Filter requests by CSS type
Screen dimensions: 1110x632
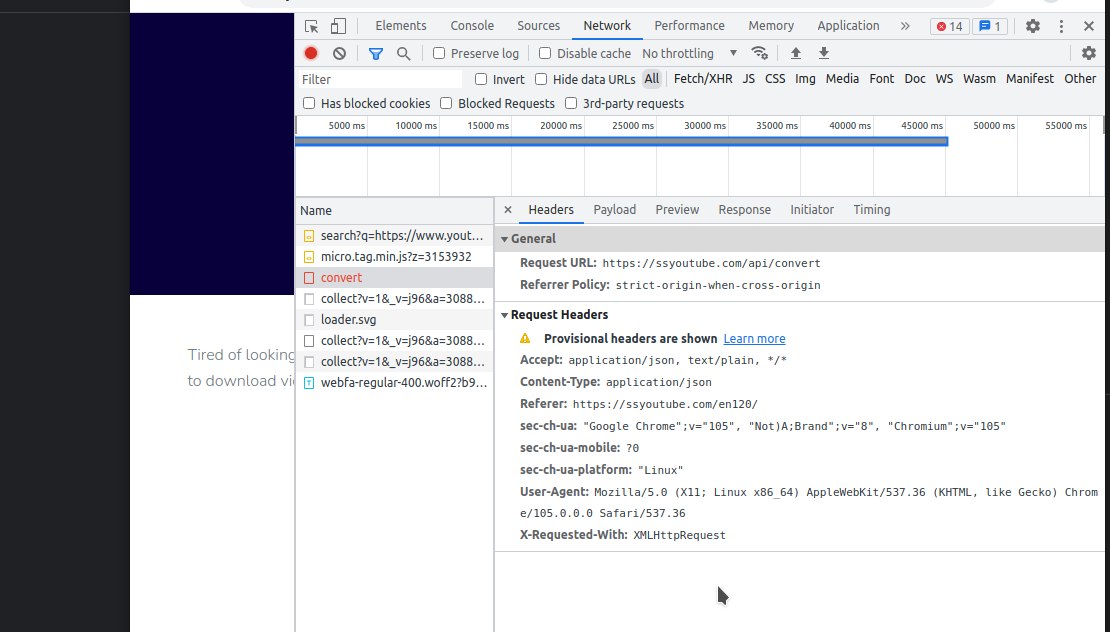coord(775,79)
